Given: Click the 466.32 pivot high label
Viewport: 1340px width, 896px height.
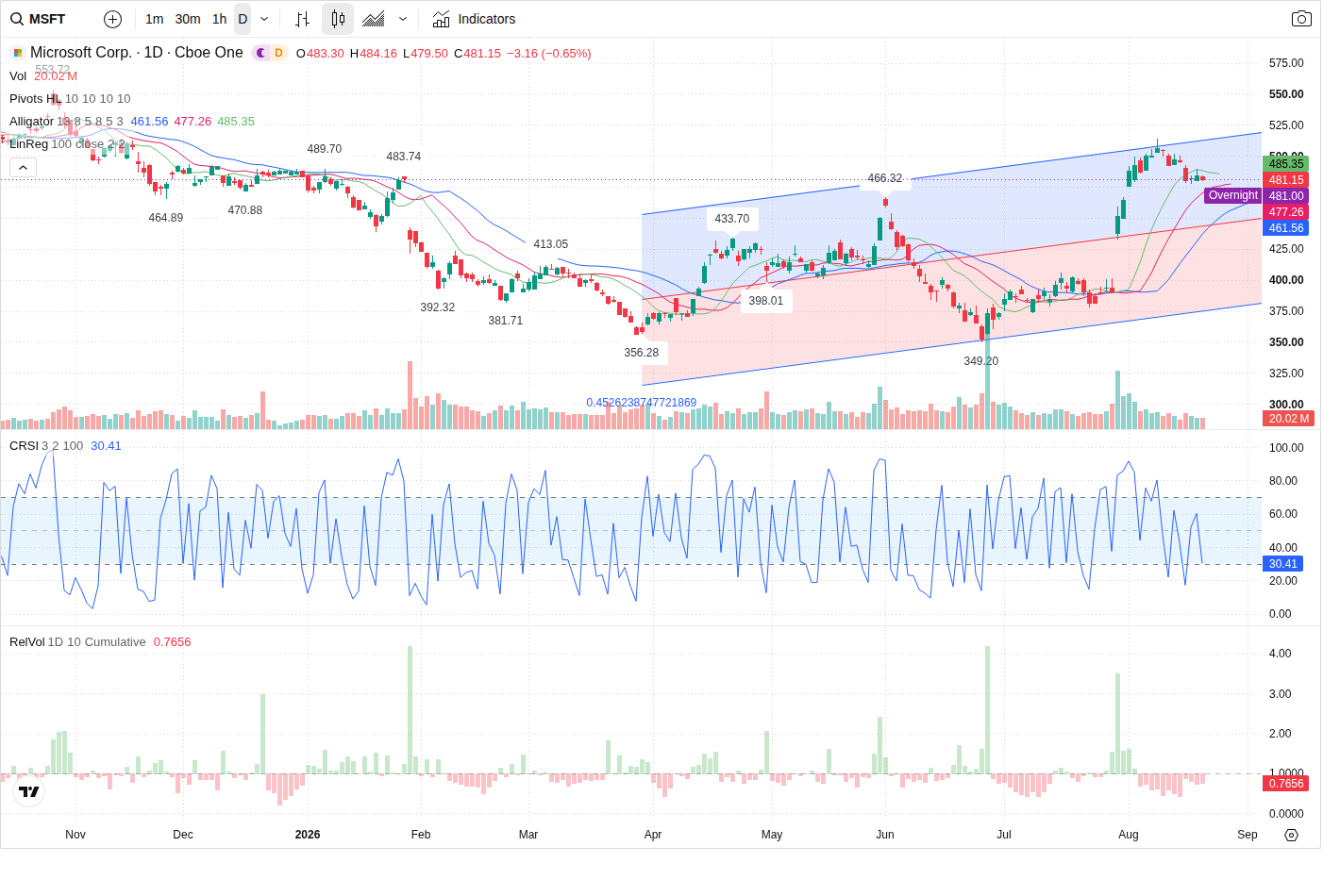Looking at the screenshot, I should (x=885, y=178).
